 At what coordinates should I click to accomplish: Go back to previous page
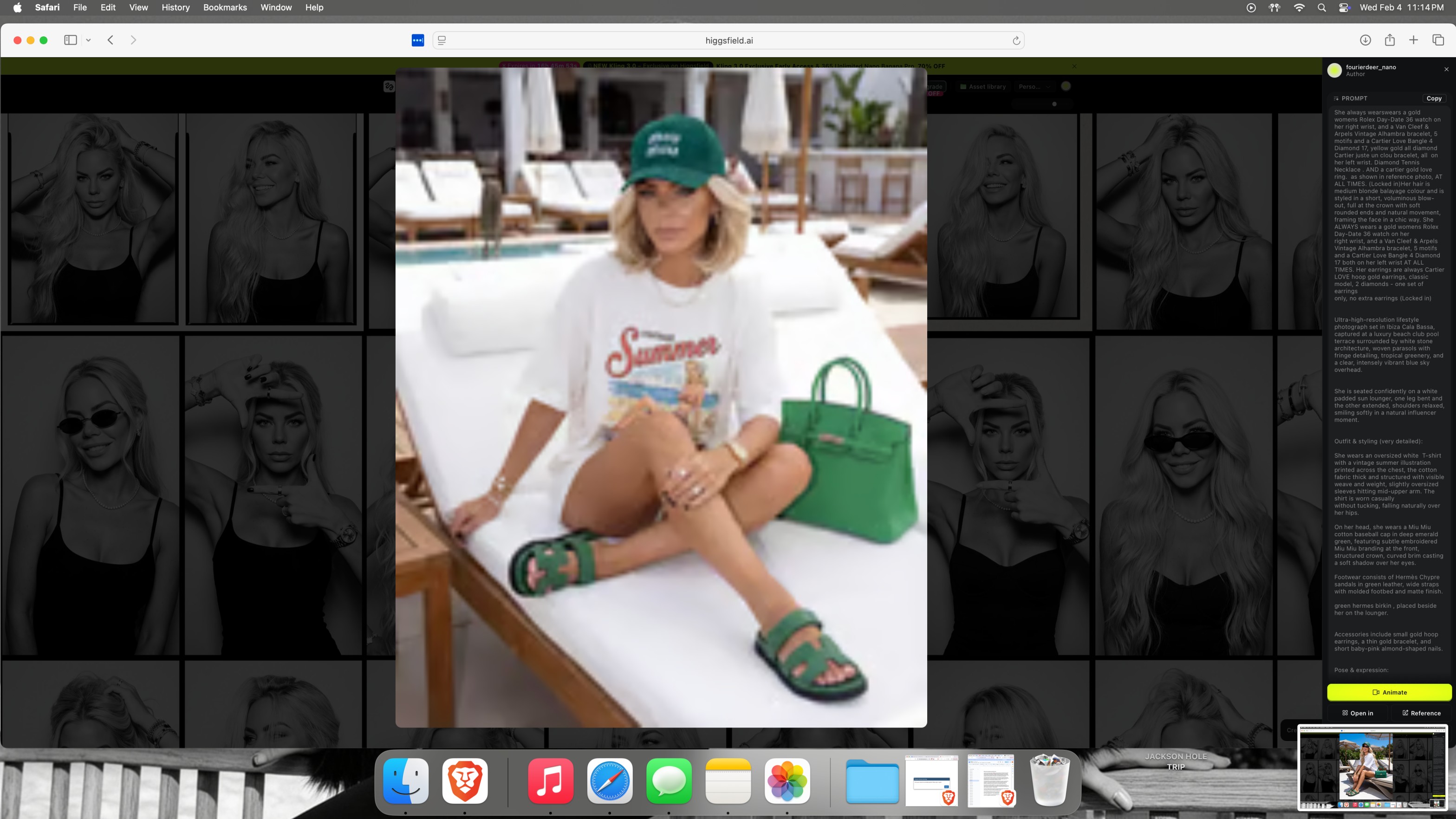click(x=111, y=40)
